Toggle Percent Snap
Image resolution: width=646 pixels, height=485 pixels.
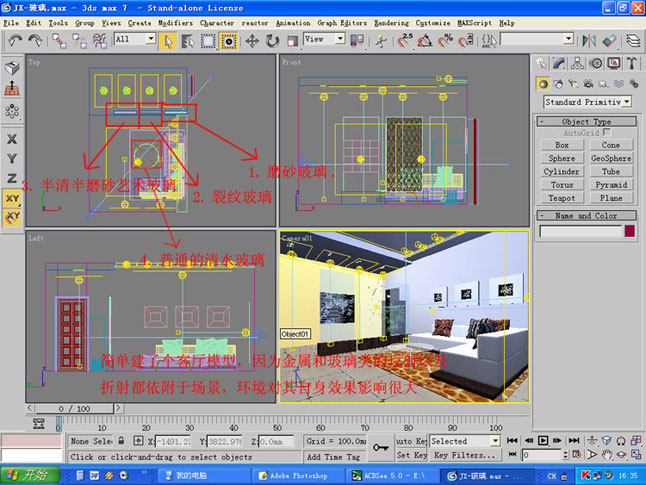[x=445, y=41]
